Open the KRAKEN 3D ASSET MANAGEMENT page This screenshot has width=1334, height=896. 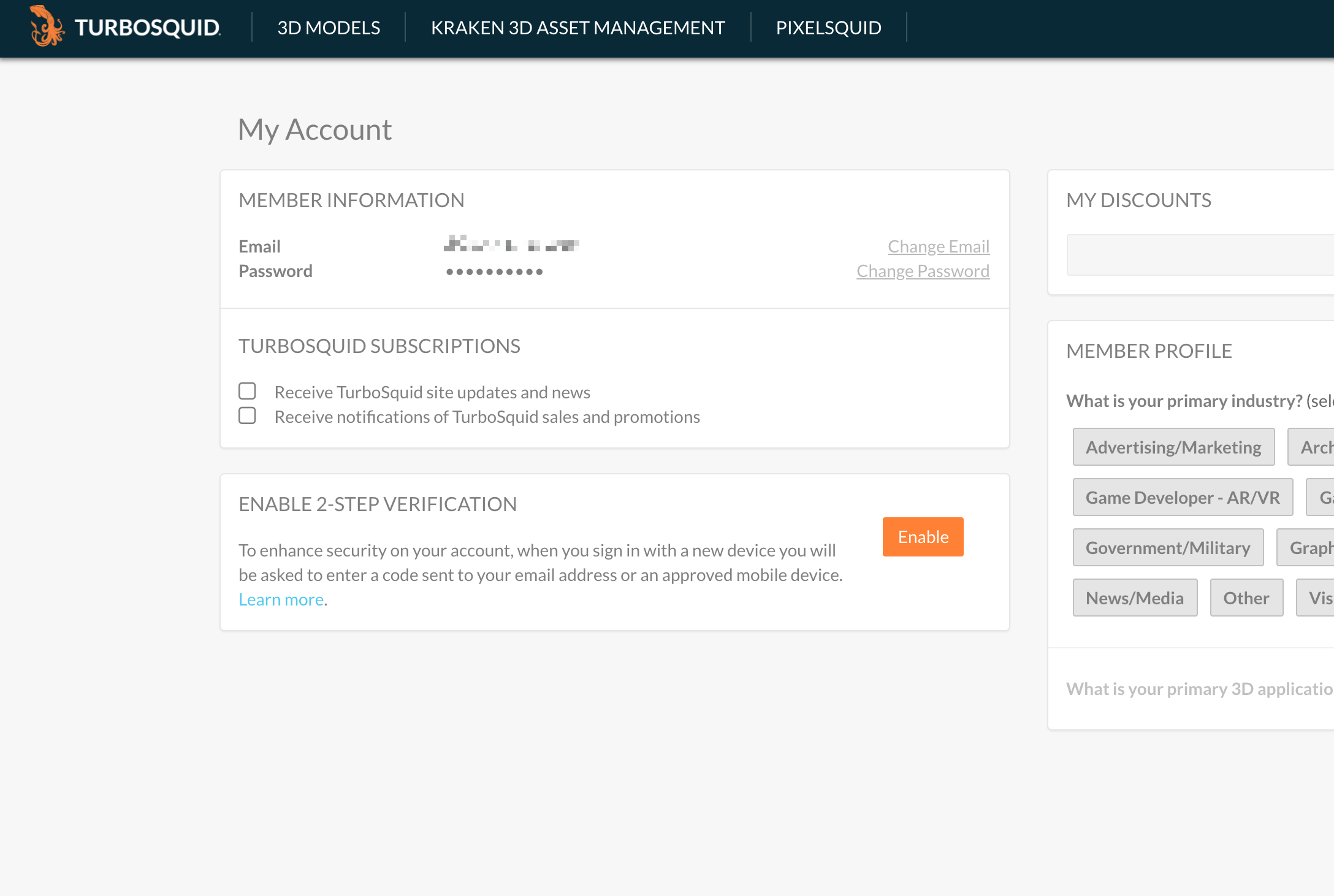point(577,28)
